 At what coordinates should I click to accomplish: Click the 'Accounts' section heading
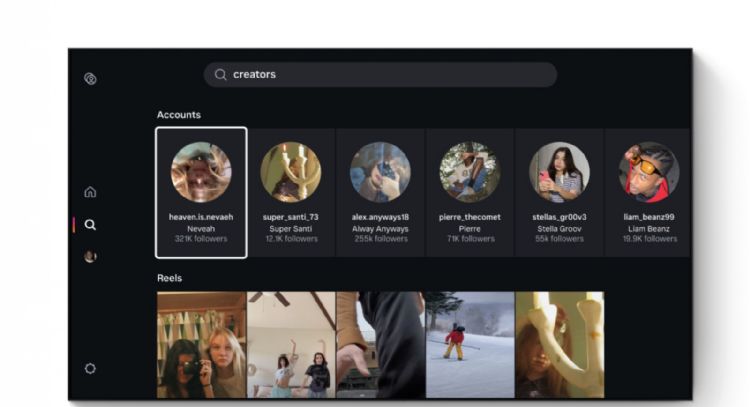(179, 115)
